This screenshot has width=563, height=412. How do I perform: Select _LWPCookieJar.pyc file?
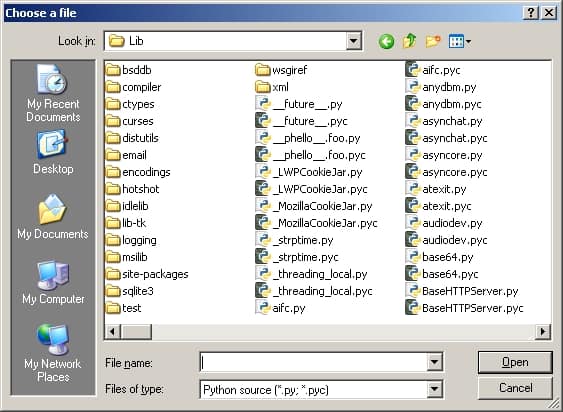(312, 189)
